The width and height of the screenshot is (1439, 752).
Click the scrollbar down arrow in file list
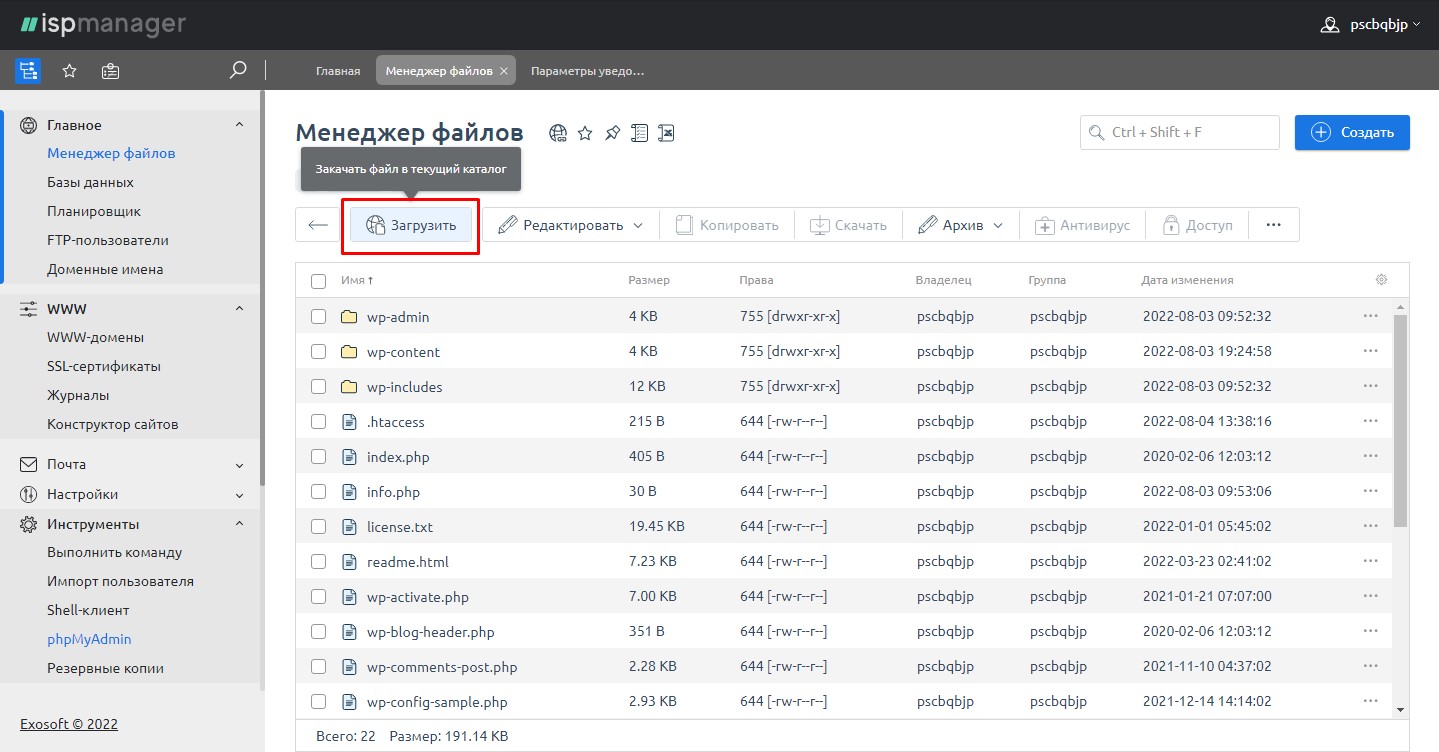1400,709
